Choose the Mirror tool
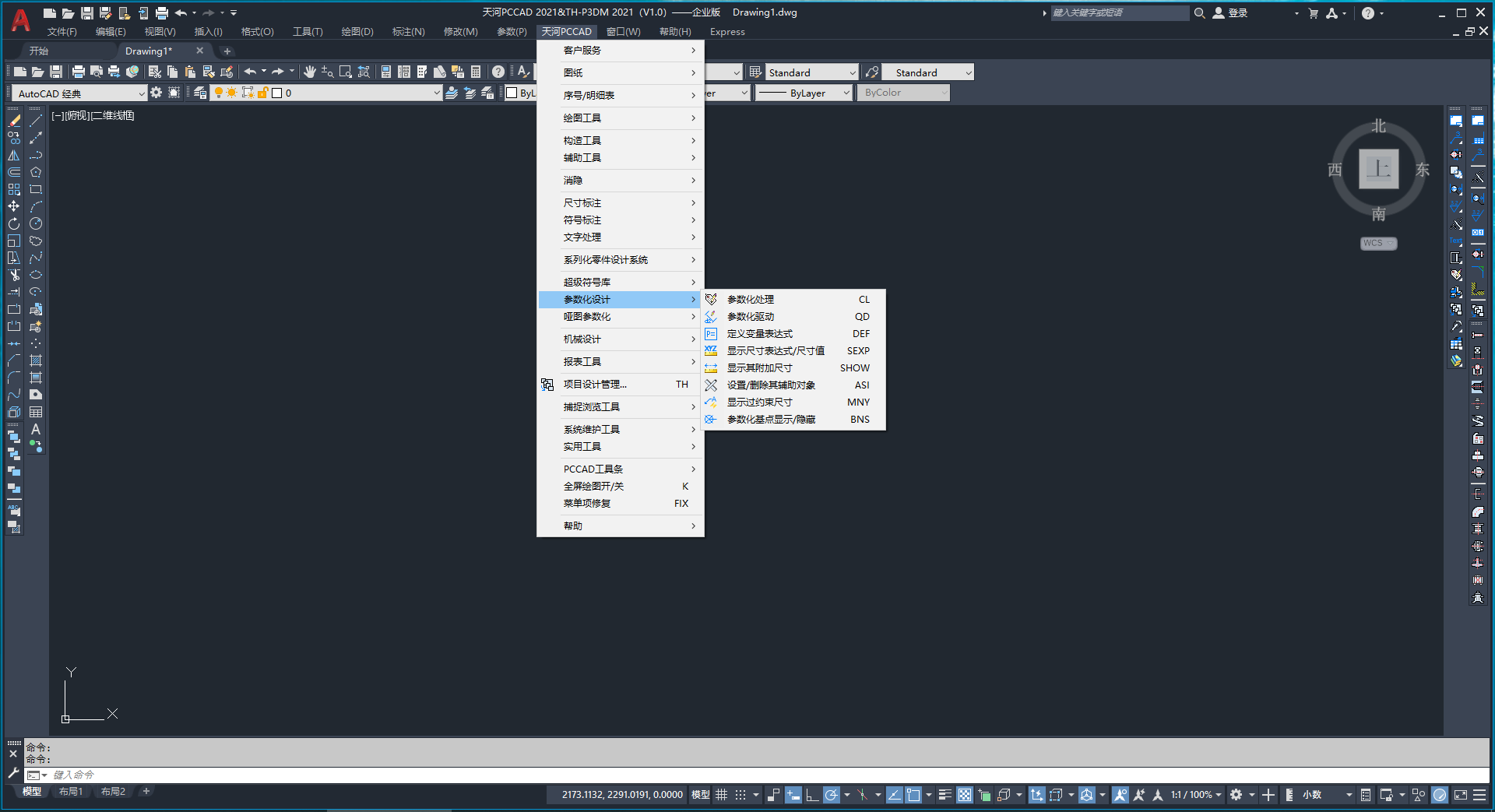This screenshot has width=1495, height=812. tap(14, 155)
